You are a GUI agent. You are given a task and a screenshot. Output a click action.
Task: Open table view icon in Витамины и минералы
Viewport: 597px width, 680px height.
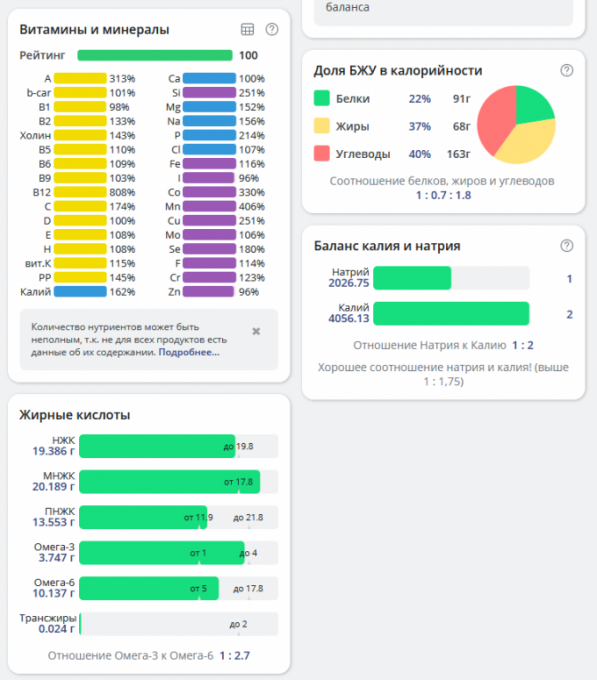click(x=247, y=29)
